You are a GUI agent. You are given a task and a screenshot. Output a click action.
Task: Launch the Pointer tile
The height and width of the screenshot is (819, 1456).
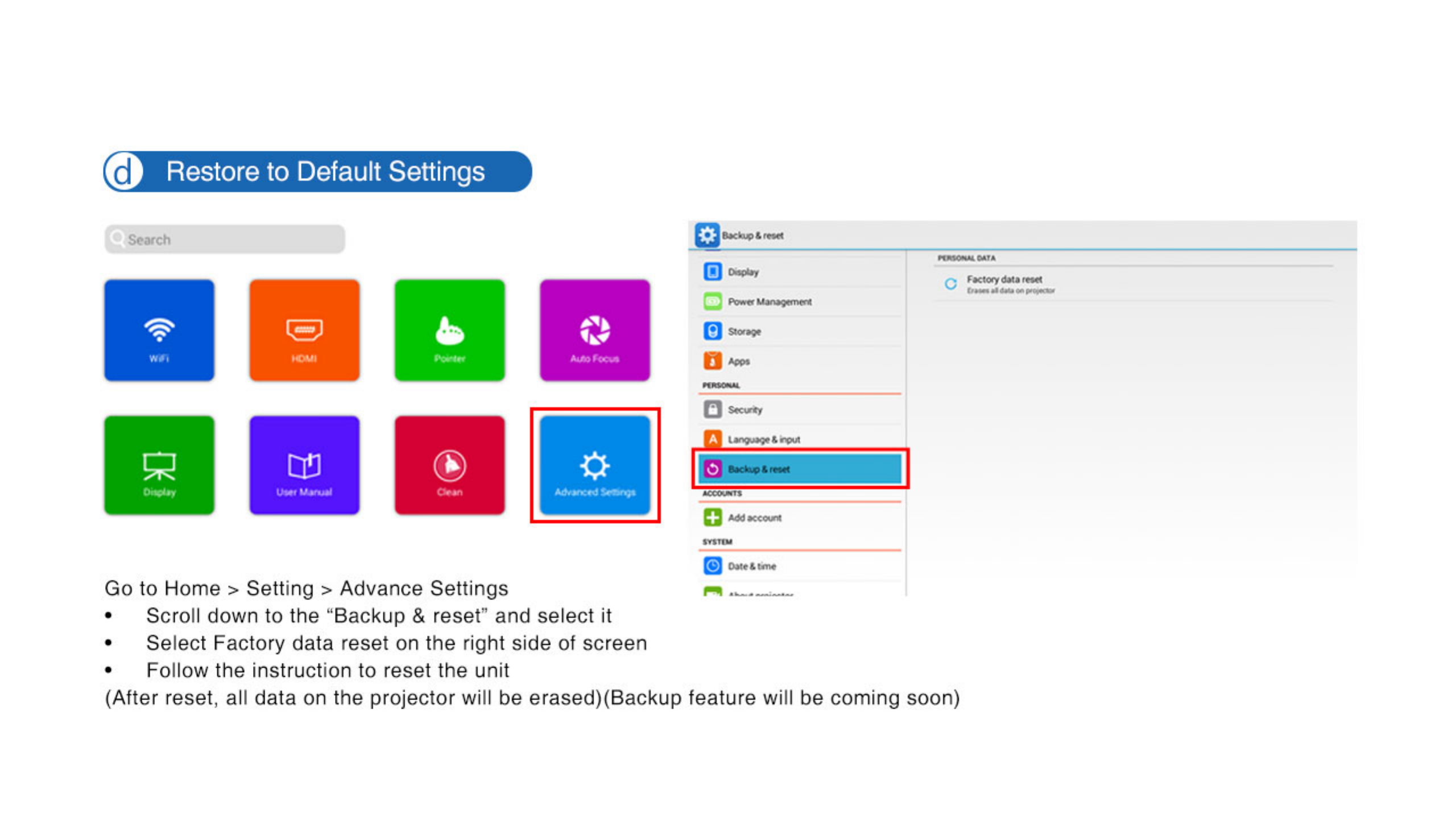(x=449, y=330)
